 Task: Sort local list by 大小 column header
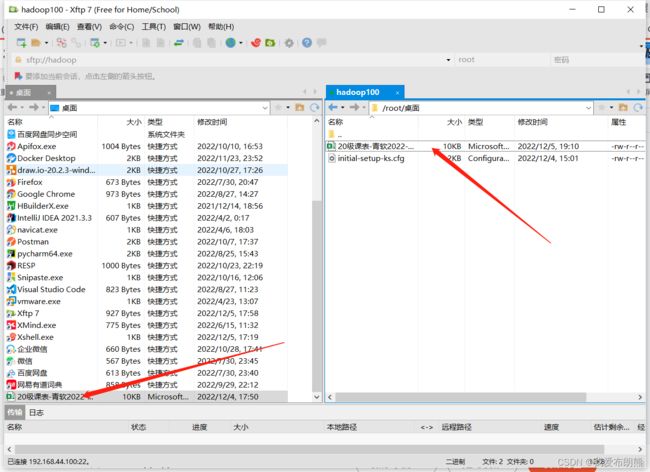121,122
